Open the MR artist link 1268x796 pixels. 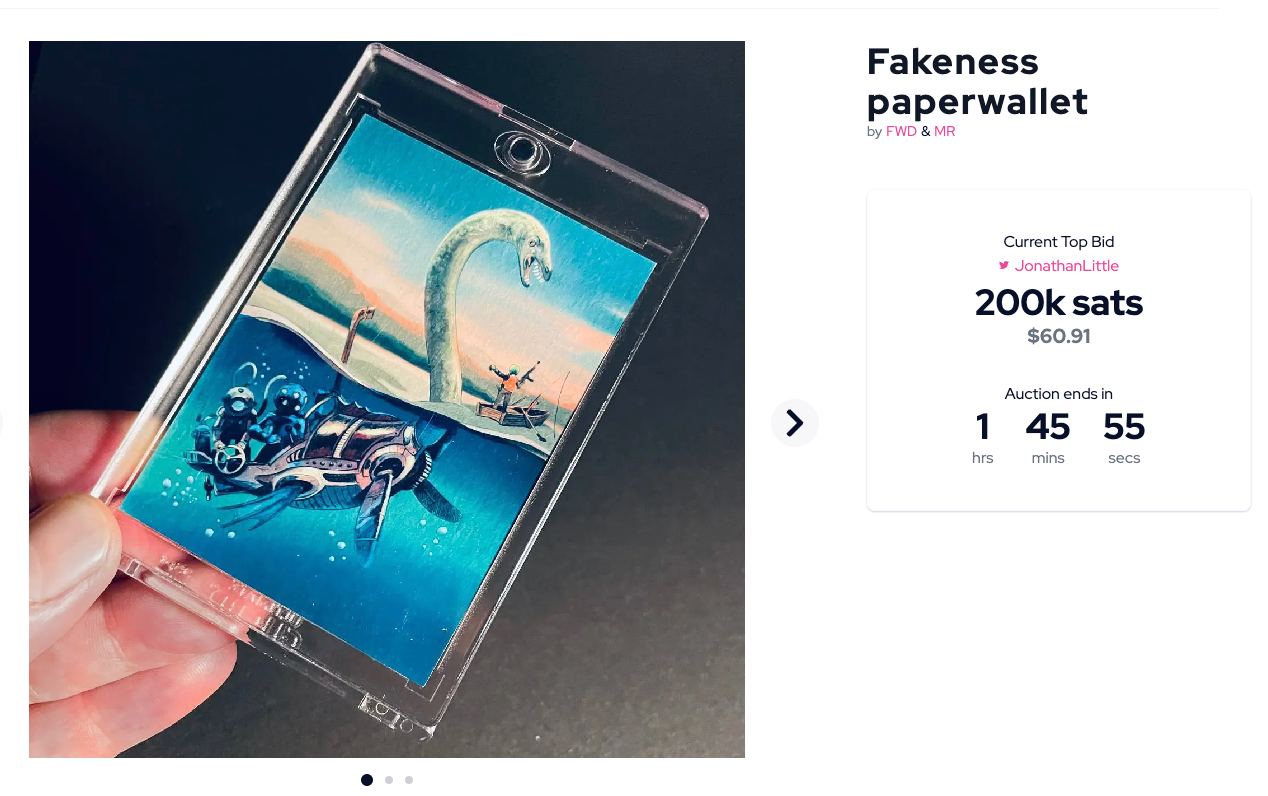click(x=944, y=131)
